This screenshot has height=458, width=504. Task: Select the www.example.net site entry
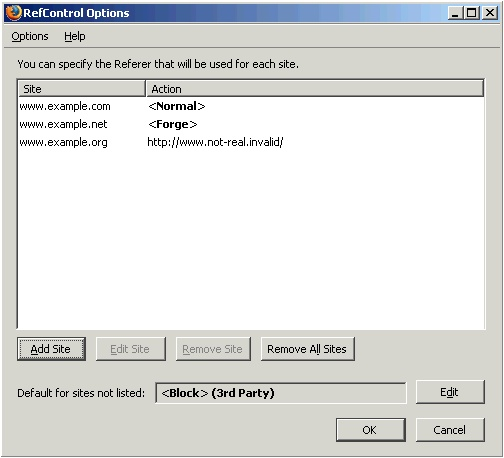click(63, 124)
